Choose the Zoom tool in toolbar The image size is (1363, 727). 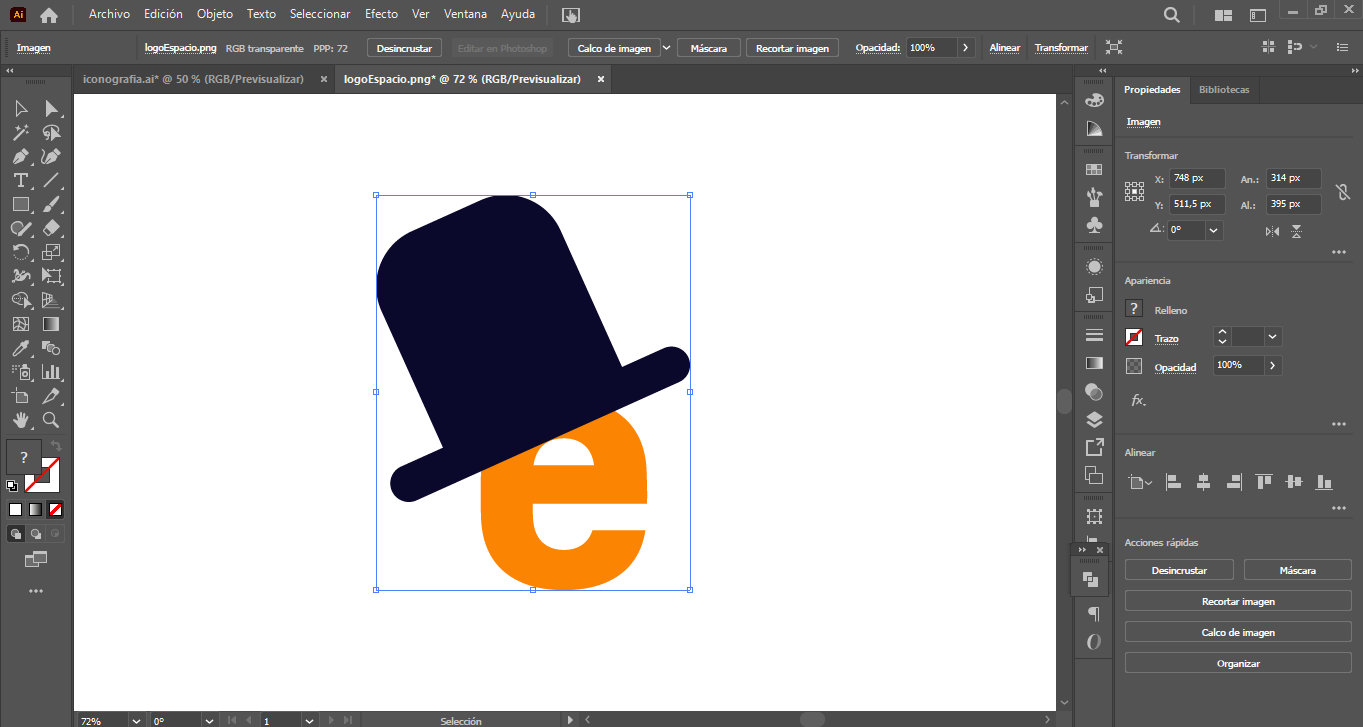click(x=51, y=420)
